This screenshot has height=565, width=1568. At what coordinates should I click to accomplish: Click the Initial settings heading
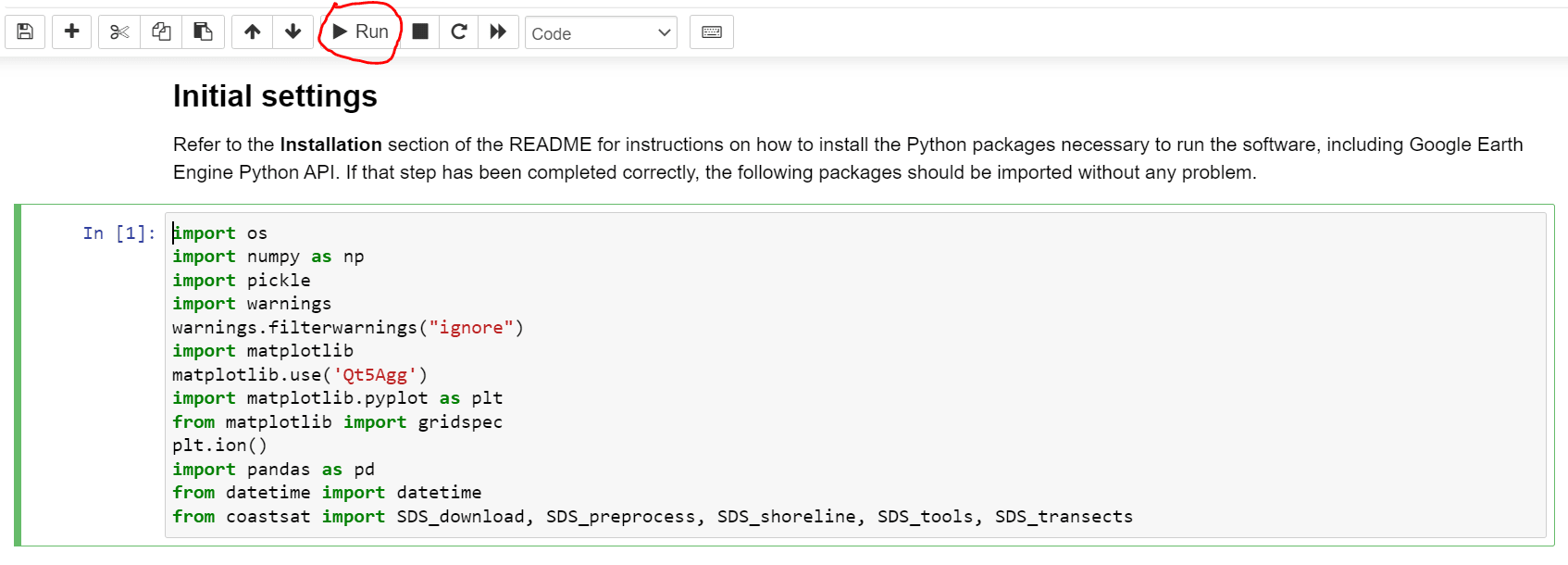pyautogui.click(x=275, y=96)
